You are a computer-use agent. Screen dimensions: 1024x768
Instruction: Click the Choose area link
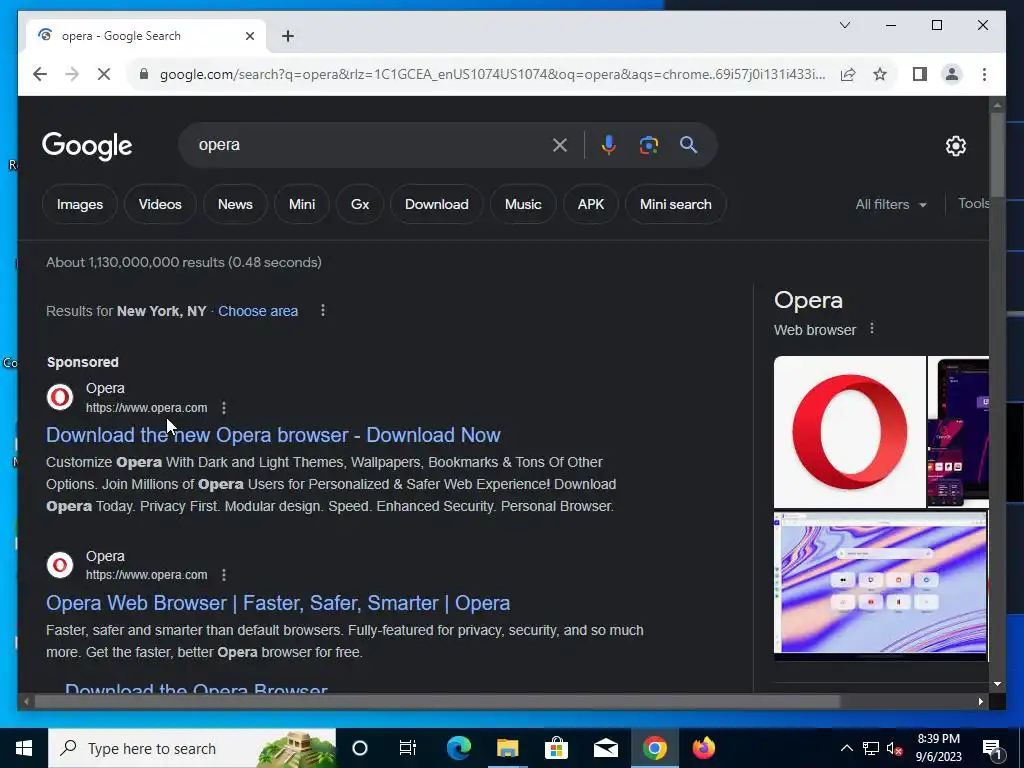[x=258, y=312]
